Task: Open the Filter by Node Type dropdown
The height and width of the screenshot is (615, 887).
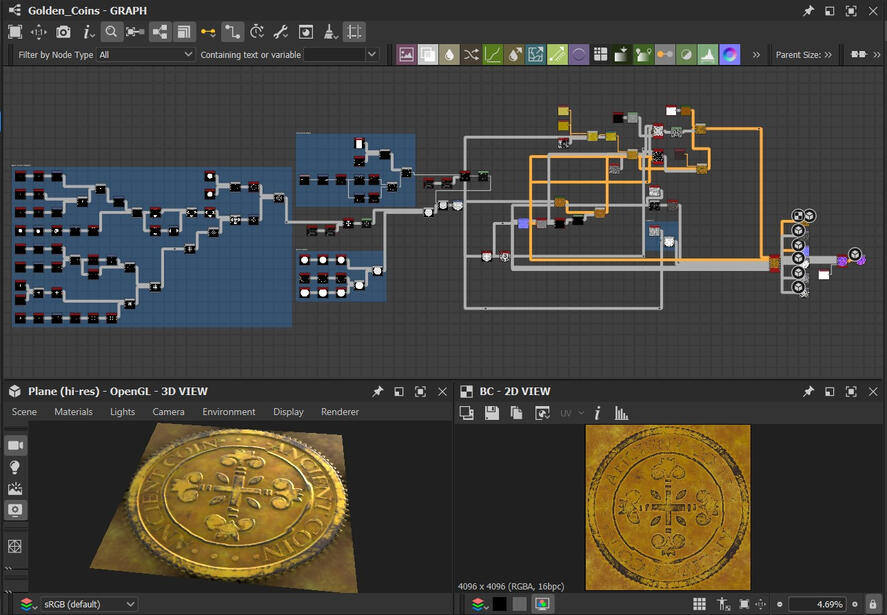Action: pos(146,55)
